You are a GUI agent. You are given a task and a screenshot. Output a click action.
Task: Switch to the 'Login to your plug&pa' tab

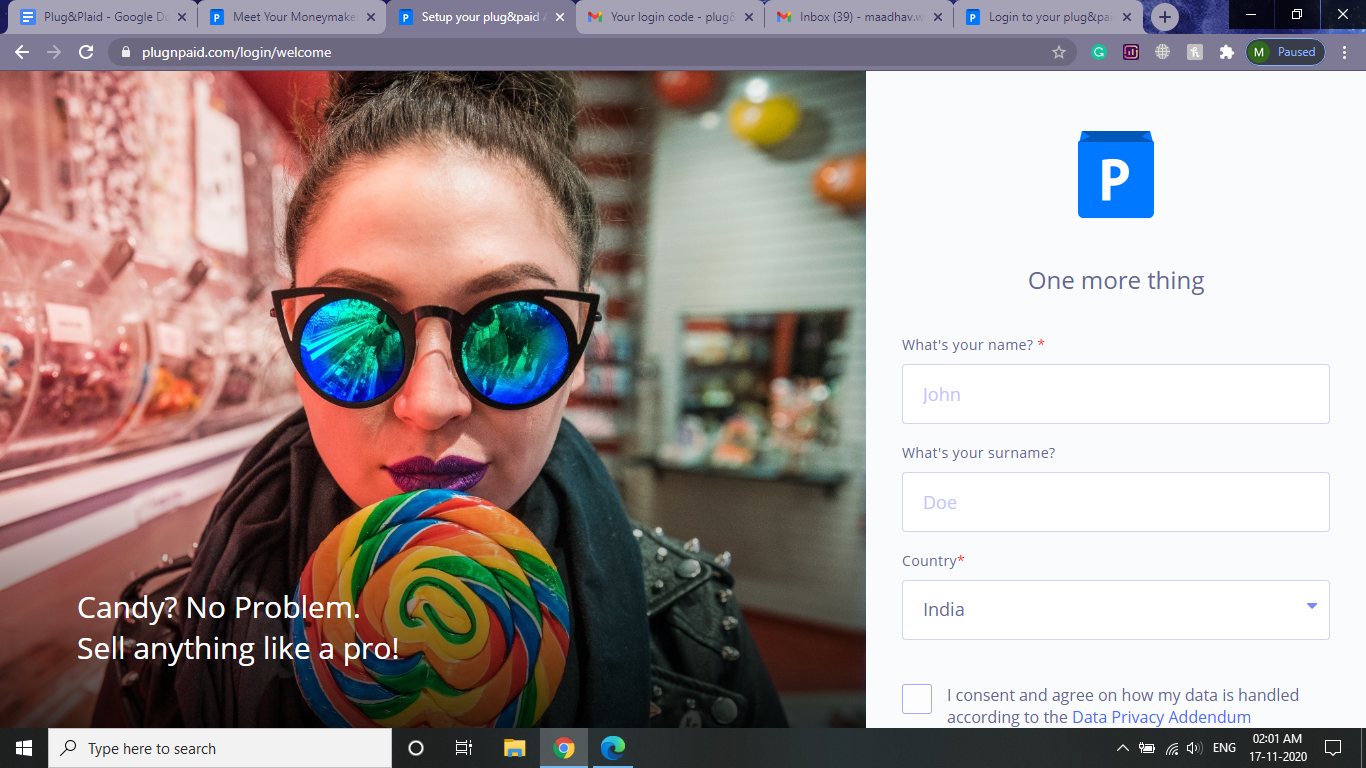tap(1049, 17)
